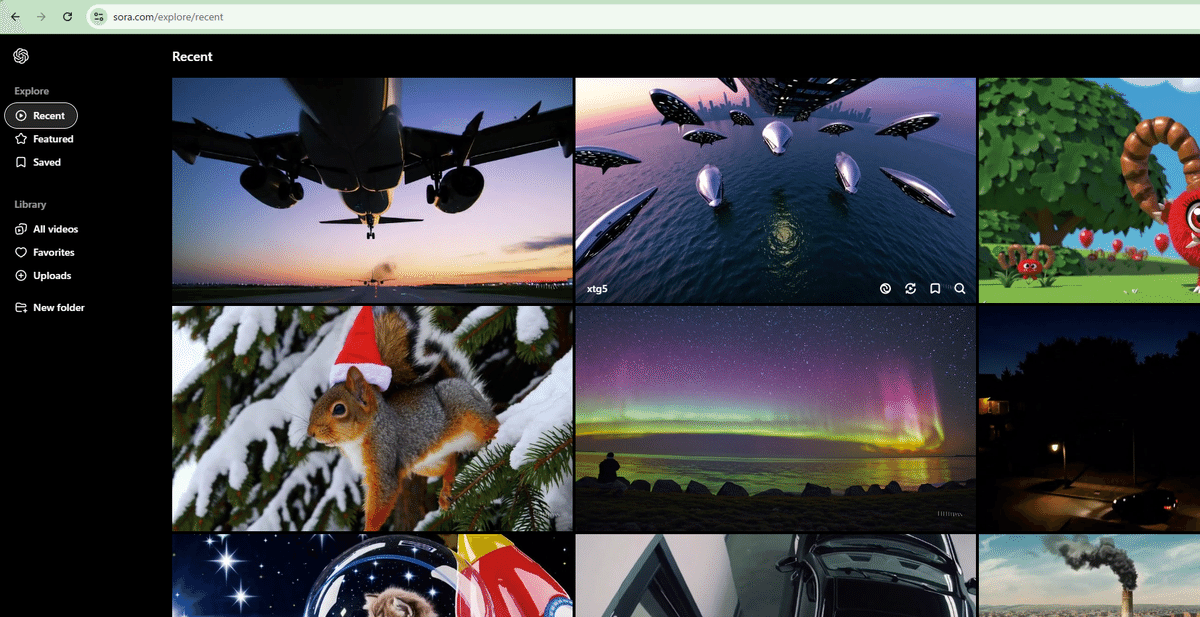Click the Favorites heart icon
Screen dimensions: 1200x617
click(x=21, y=252)
